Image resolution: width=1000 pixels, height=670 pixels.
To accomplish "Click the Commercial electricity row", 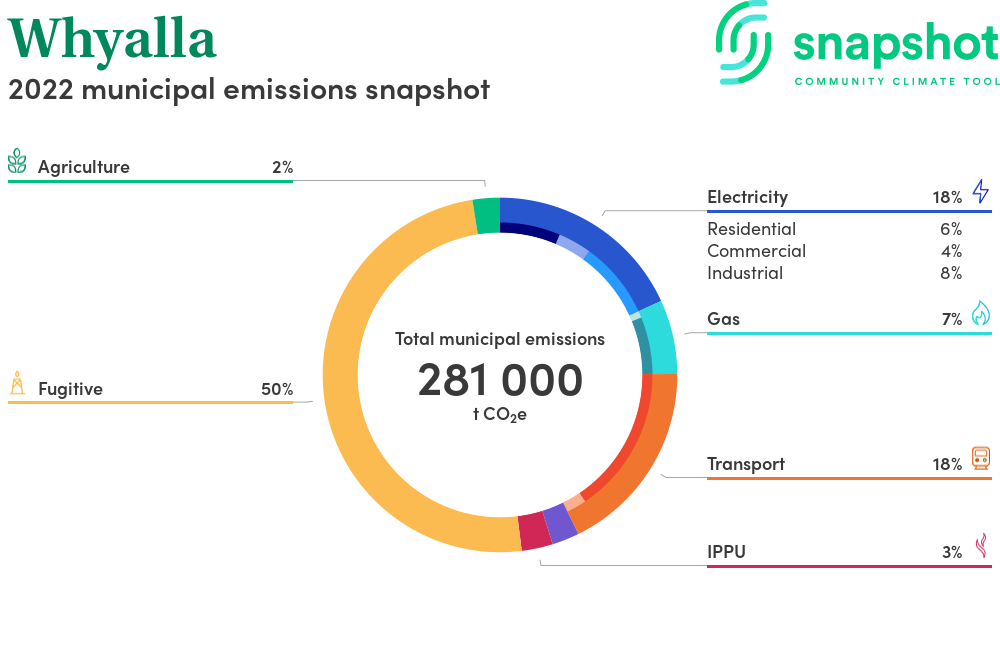I will (834, 251).
